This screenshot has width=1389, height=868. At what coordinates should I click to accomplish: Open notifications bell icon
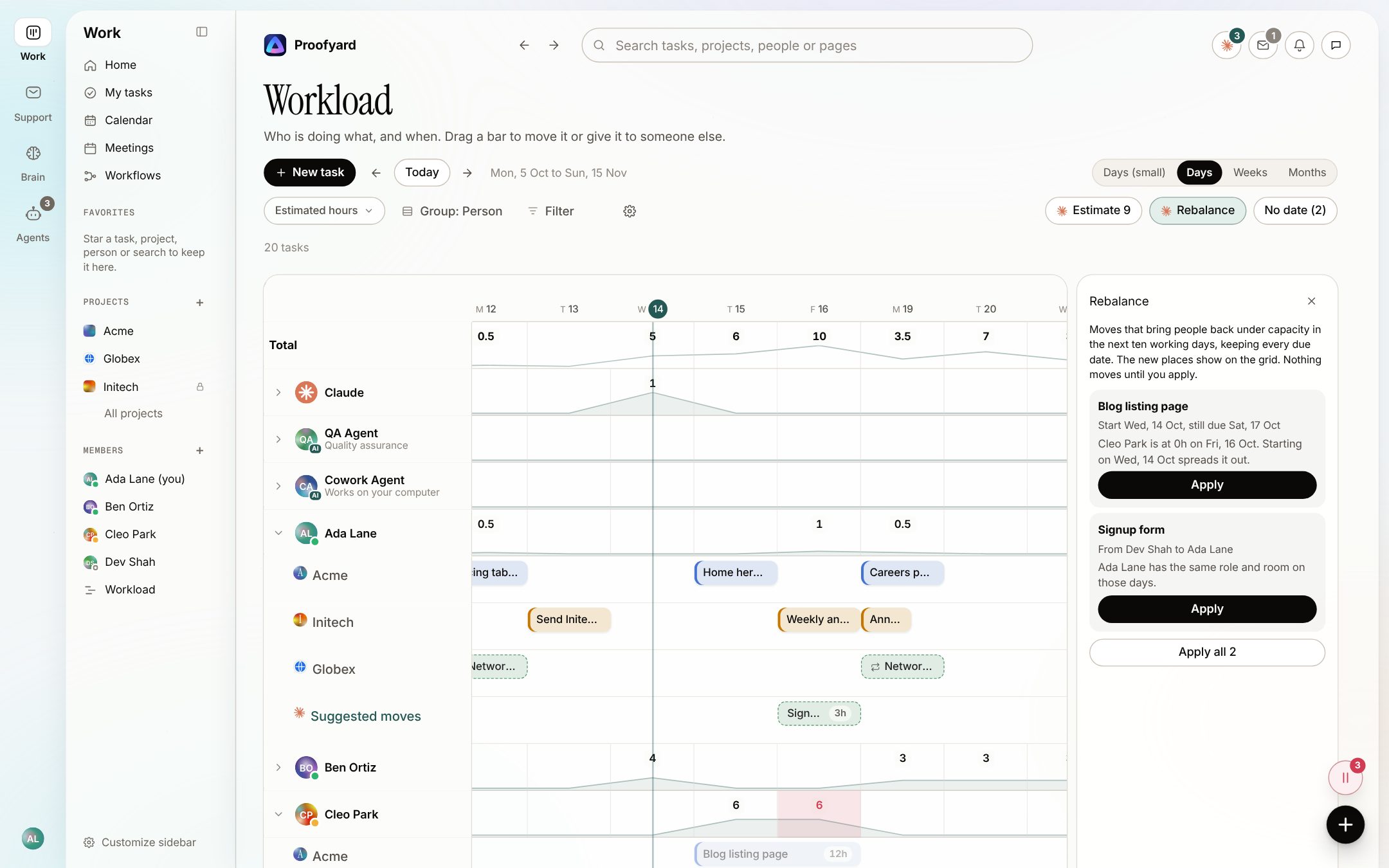1300,46
